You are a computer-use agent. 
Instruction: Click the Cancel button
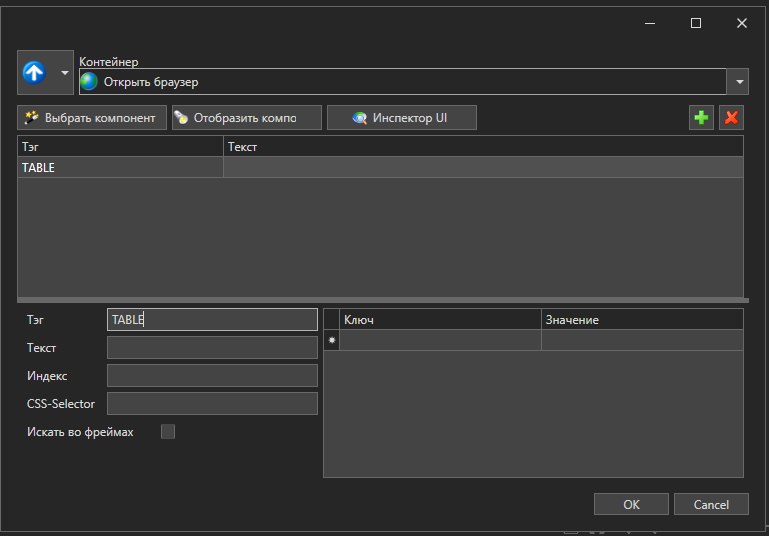[x=711, y=504]
